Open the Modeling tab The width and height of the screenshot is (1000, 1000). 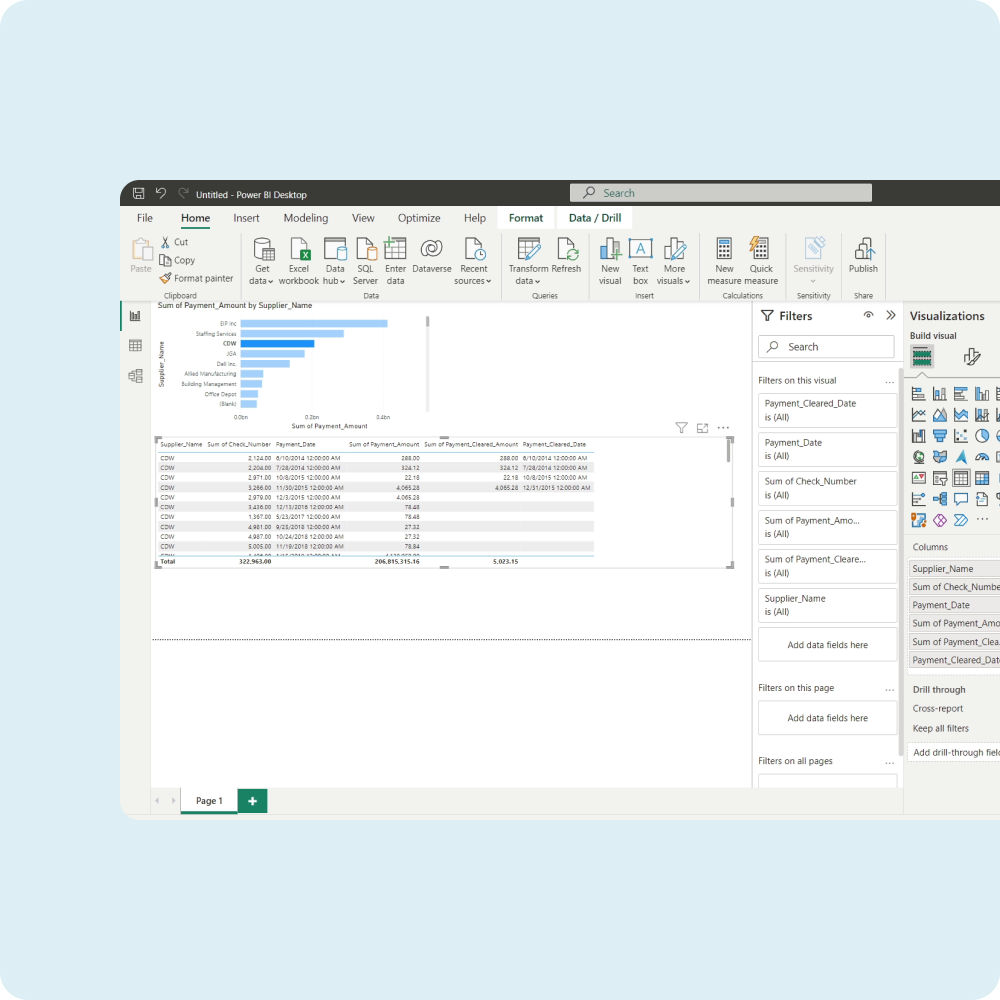(305, 217)
